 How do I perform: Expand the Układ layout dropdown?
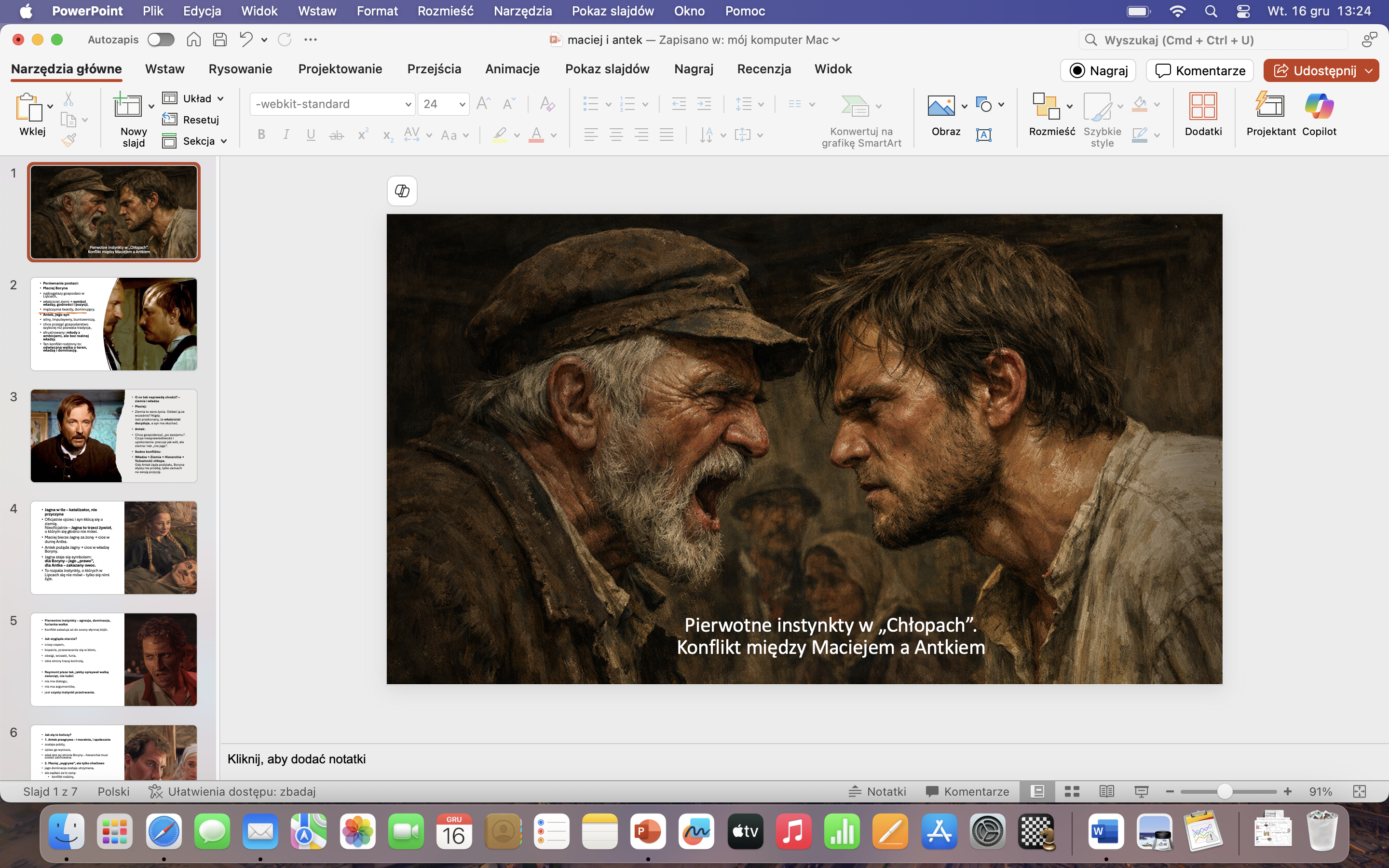[220, 99]
